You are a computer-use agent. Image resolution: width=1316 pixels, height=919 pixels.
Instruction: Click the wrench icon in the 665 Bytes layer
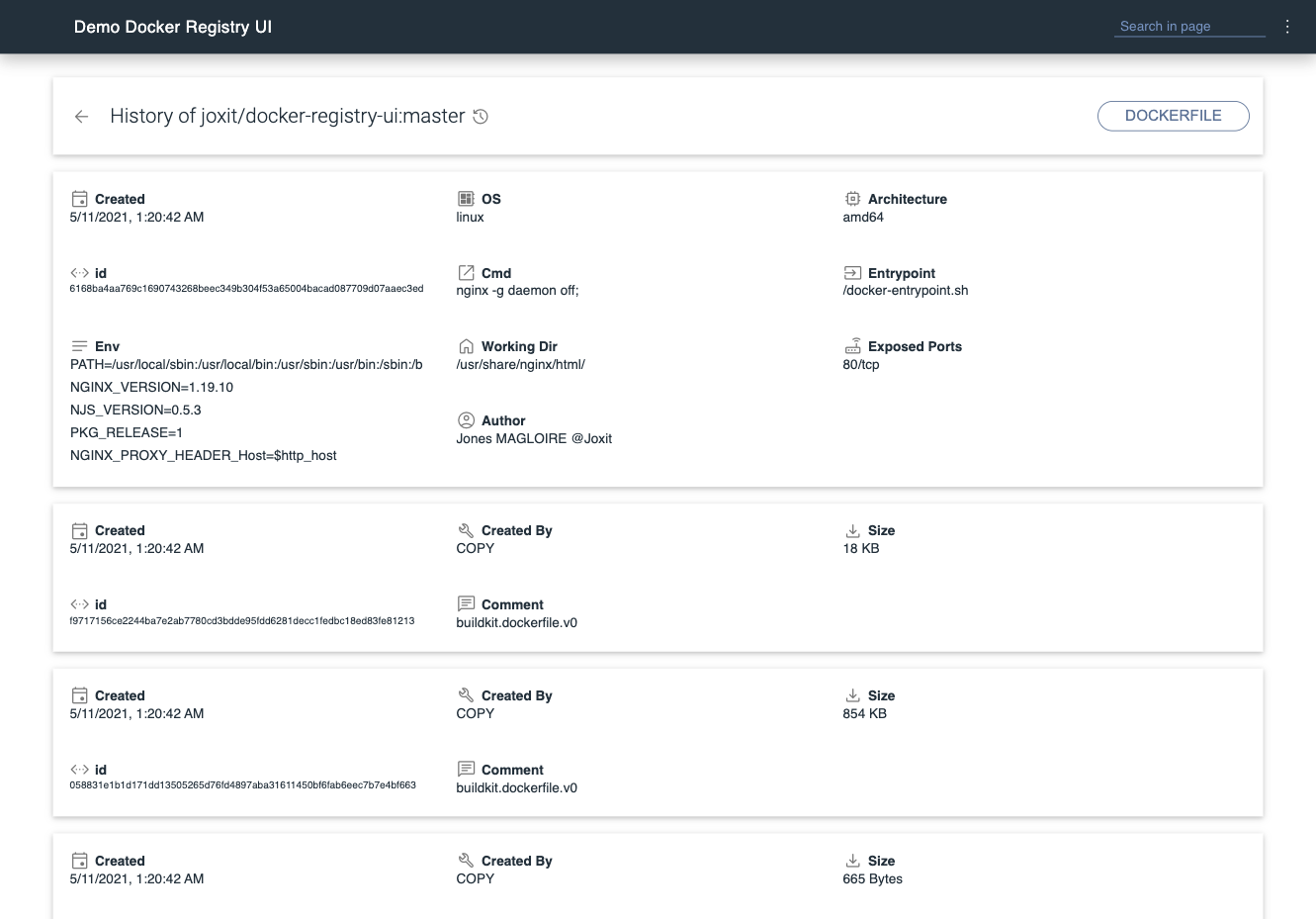467,861
